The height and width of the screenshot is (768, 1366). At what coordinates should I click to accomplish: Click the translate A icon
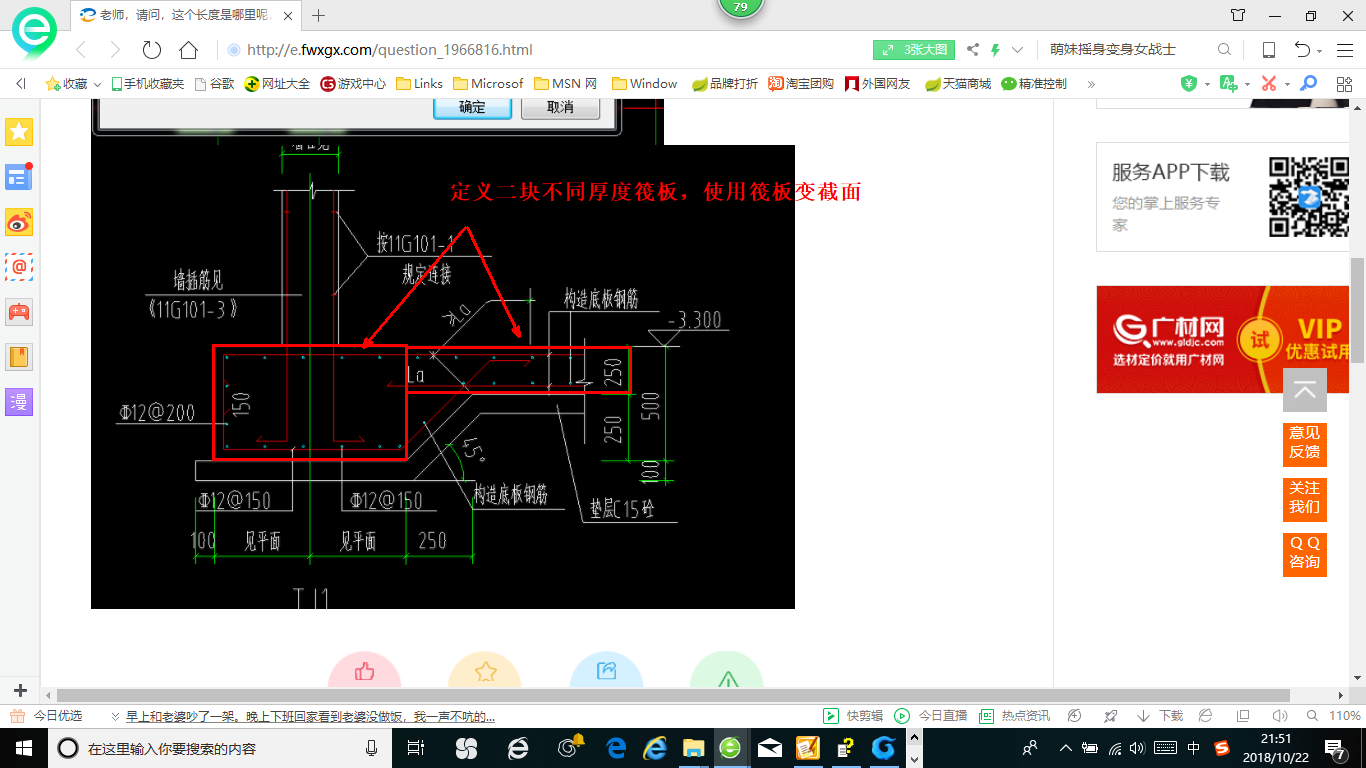tap(1229, 83)
